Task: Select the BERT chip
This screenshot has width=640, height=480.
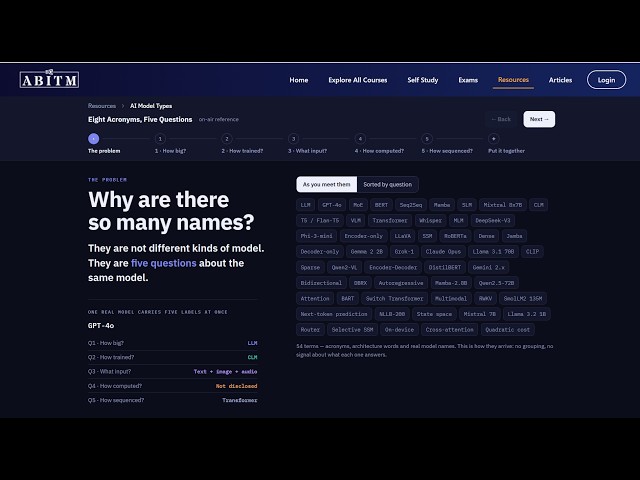Action: 381,205
